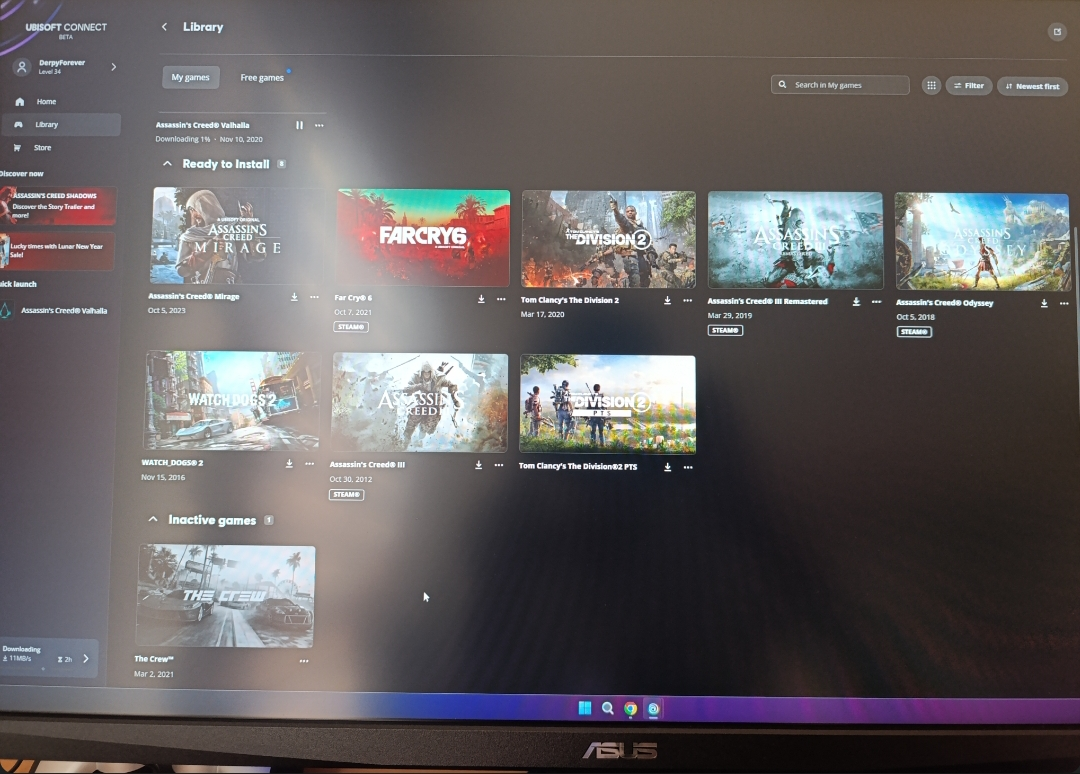Open the Newest first sort dropdown

(x=1032, y=86)
